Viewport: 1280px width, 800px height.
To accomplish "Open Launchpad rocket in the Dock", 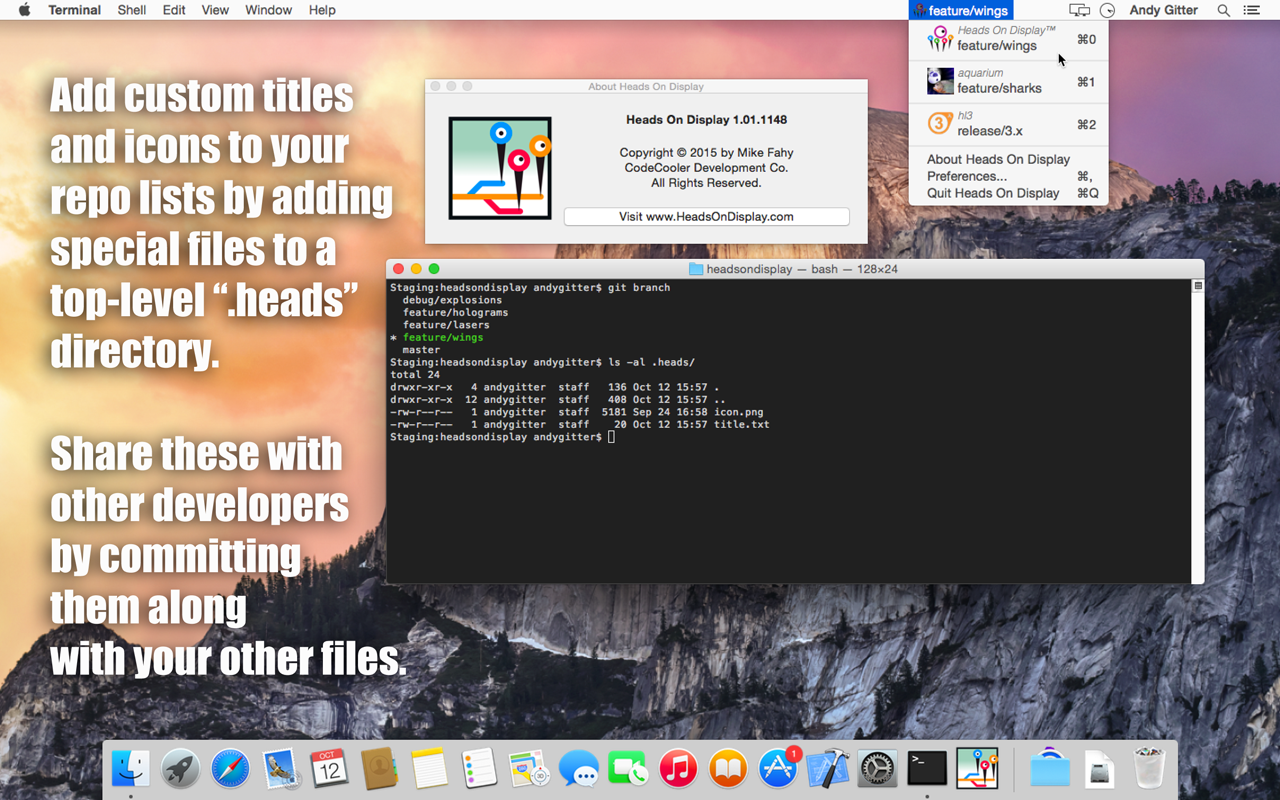I will (181, 769).
